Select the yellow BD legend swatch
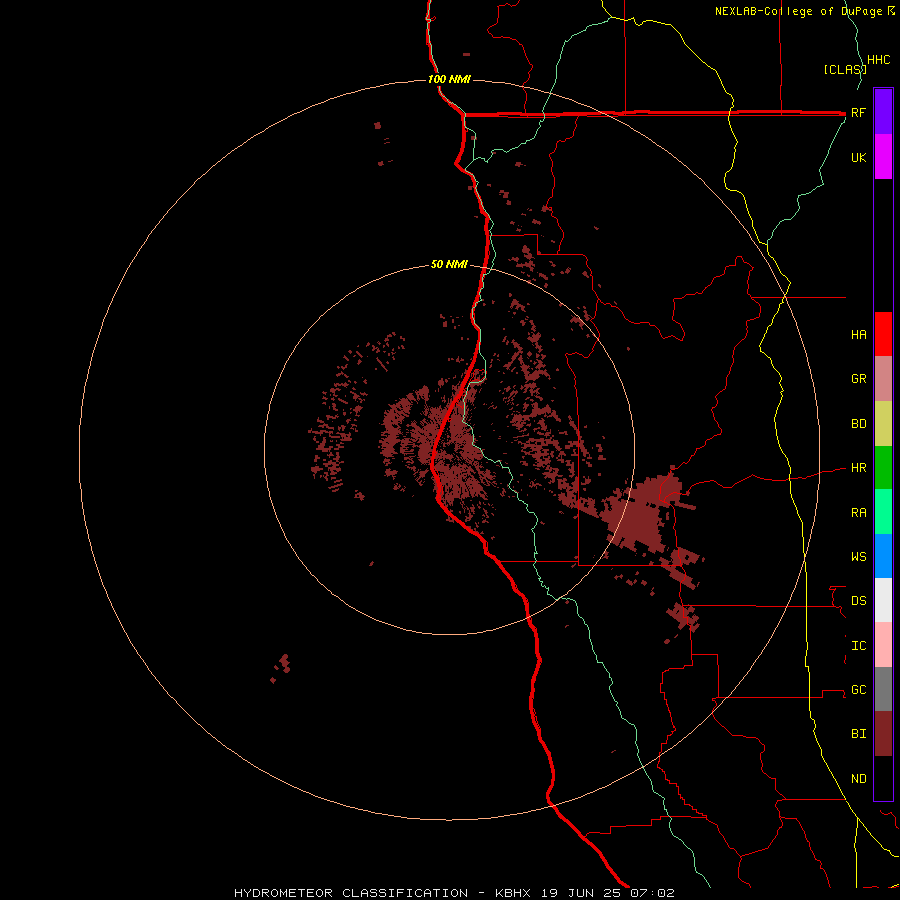 point(883,424)
